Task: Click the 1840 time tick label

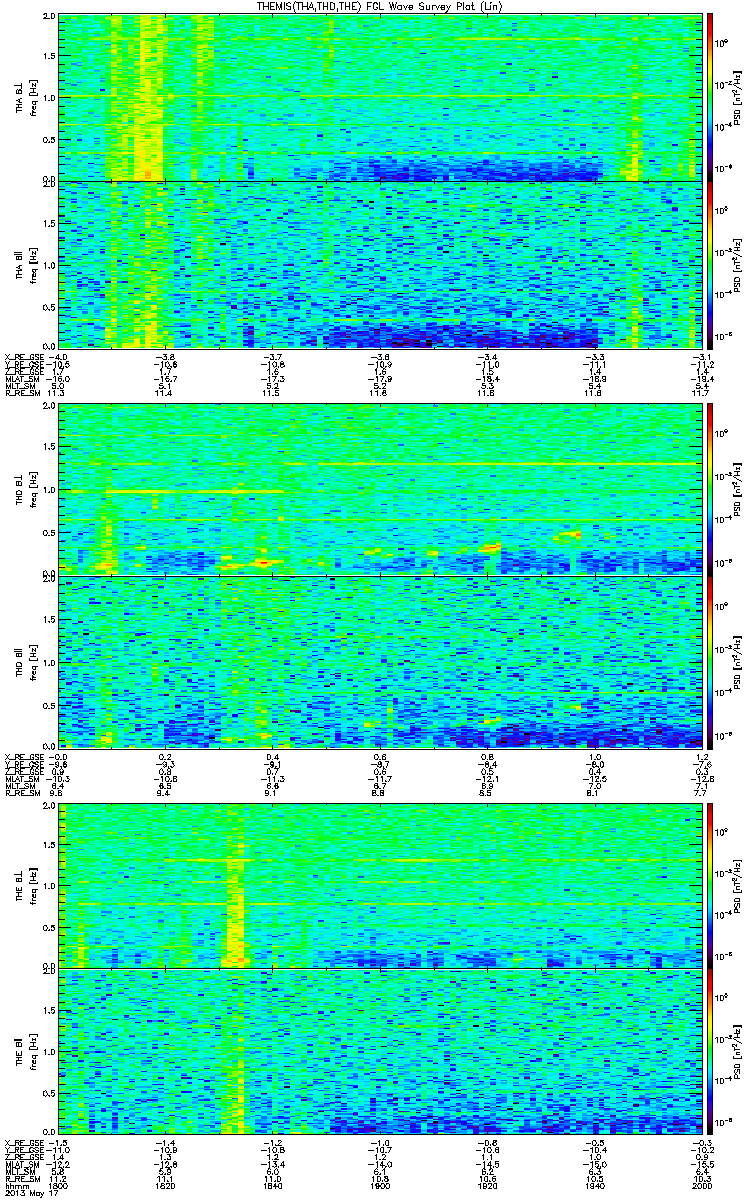Action: click(x=272, y=1186)
